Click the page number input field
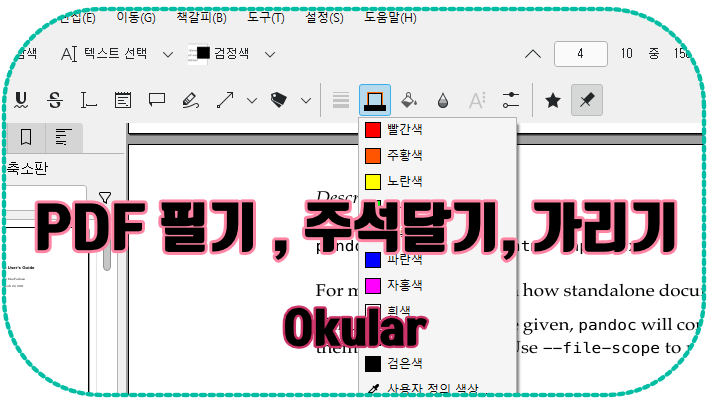The image size is (712, 400). [580, 54]
